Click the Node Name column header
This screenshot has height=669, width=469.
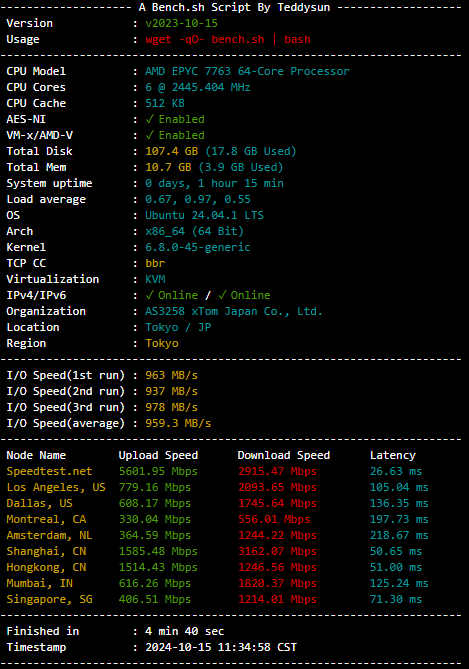pyautogui.click(x=36, y=455)
